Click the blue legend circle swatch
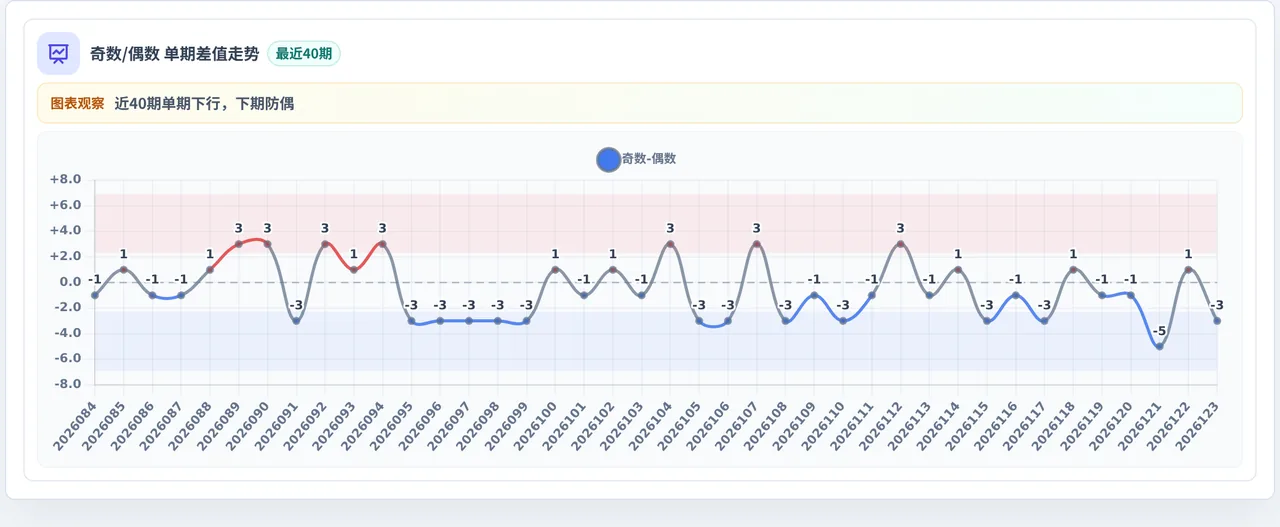Viewport: 1280px width, 527px height. [x=608, y=159]
